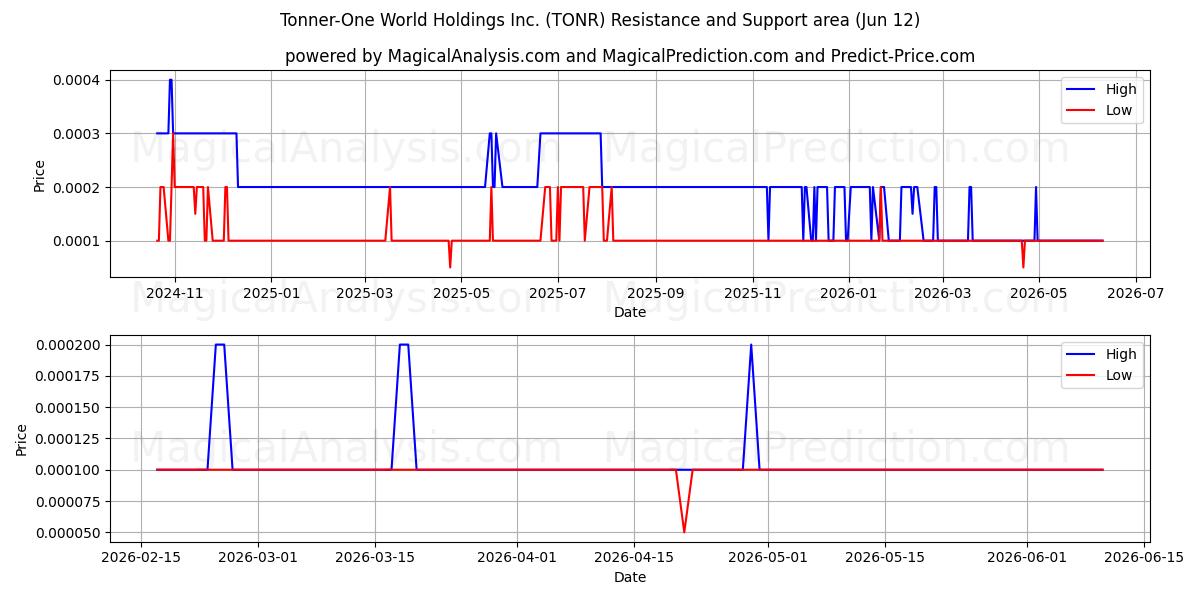Click the 0.000200 y-axis label in bottom chart
This screenshot has height=600, width=1200.
point(66,345)
